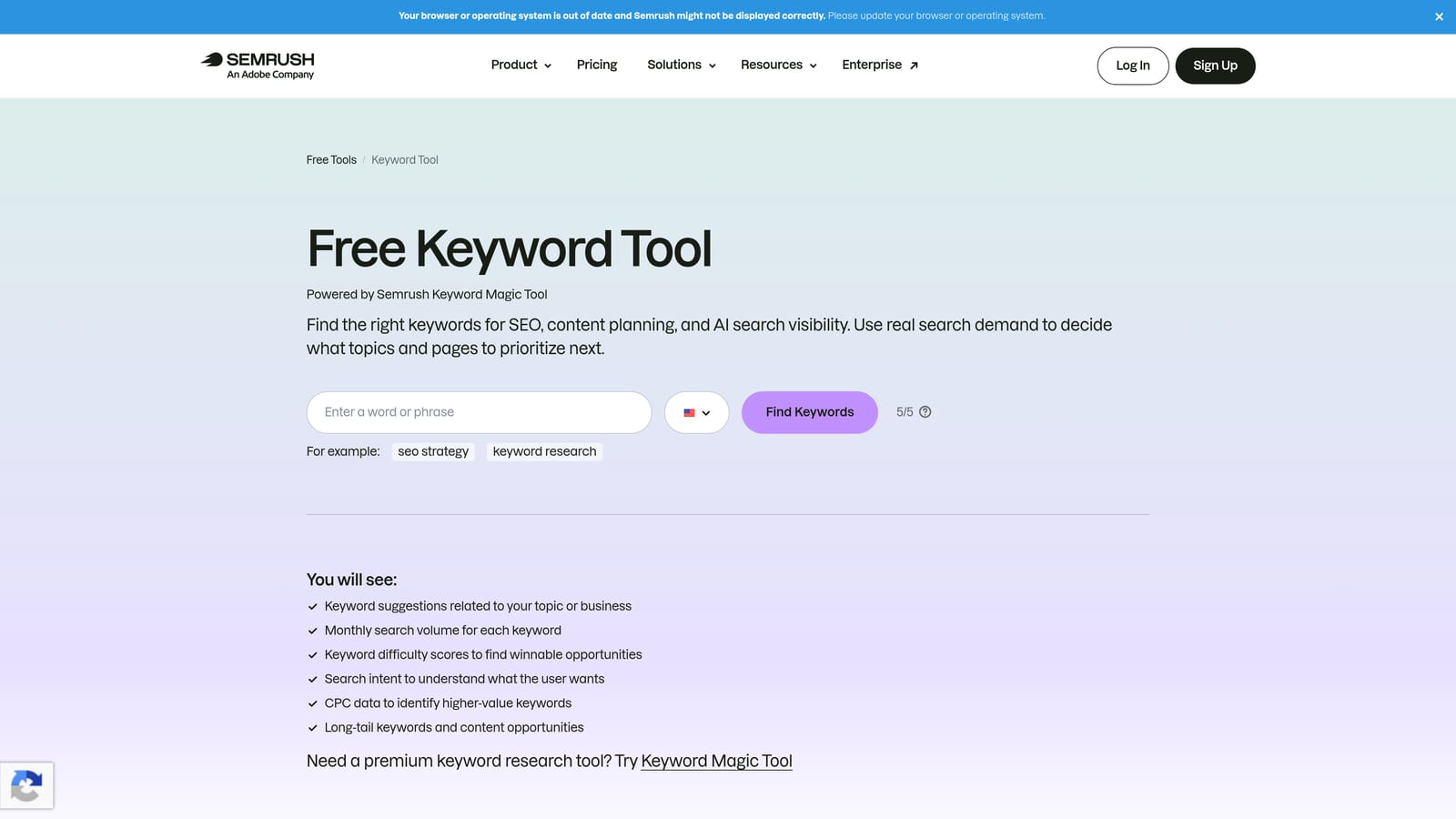
Task: Click the "You will see:" heading
Action: [x=351, y=580]
